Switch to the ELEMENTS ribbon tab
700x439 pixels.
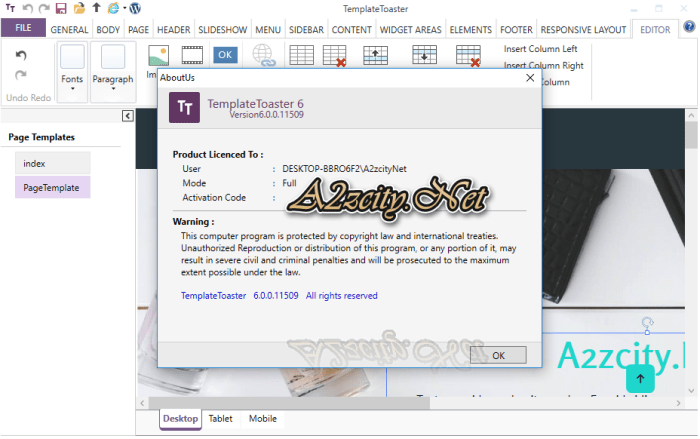tap(471, 29)
